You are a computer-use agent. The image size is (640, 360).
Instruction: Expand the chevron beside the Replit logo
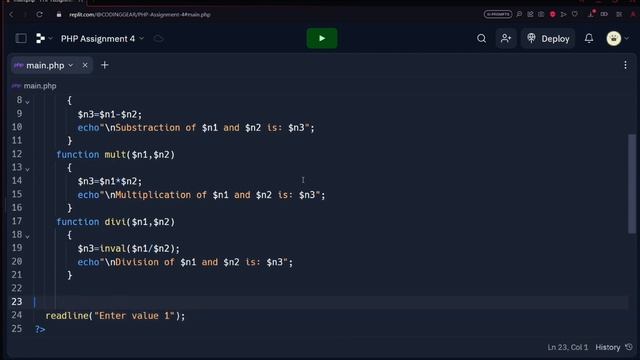(x=50, y=38)
